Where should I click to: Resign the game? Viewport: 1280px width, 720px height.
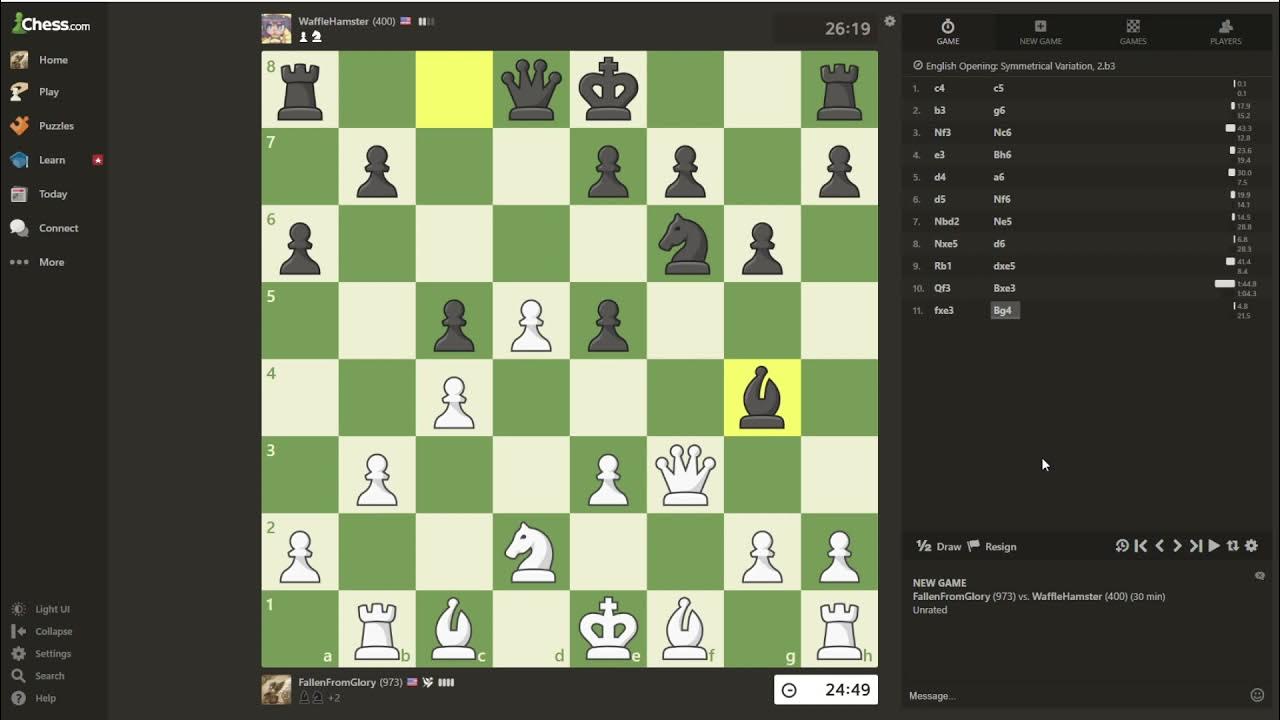(x=992, y=546)
